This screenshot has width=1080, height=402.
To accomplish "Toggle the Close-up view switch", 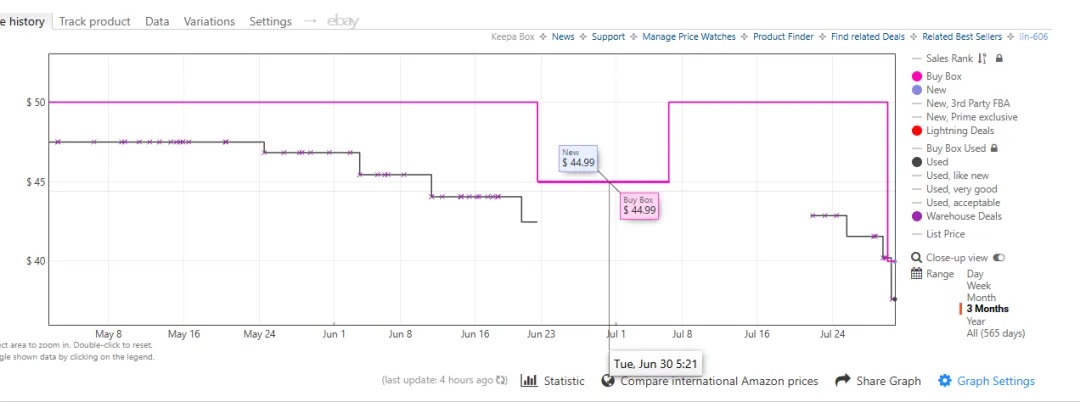I will (999, 257).
